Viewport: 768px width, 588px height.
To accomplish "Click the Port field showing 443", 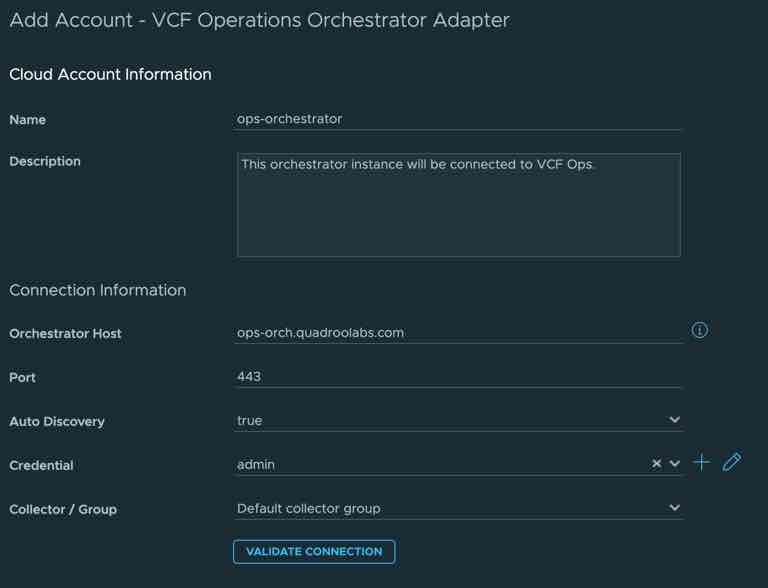I will pyautogui.click(x=457, y=377).
